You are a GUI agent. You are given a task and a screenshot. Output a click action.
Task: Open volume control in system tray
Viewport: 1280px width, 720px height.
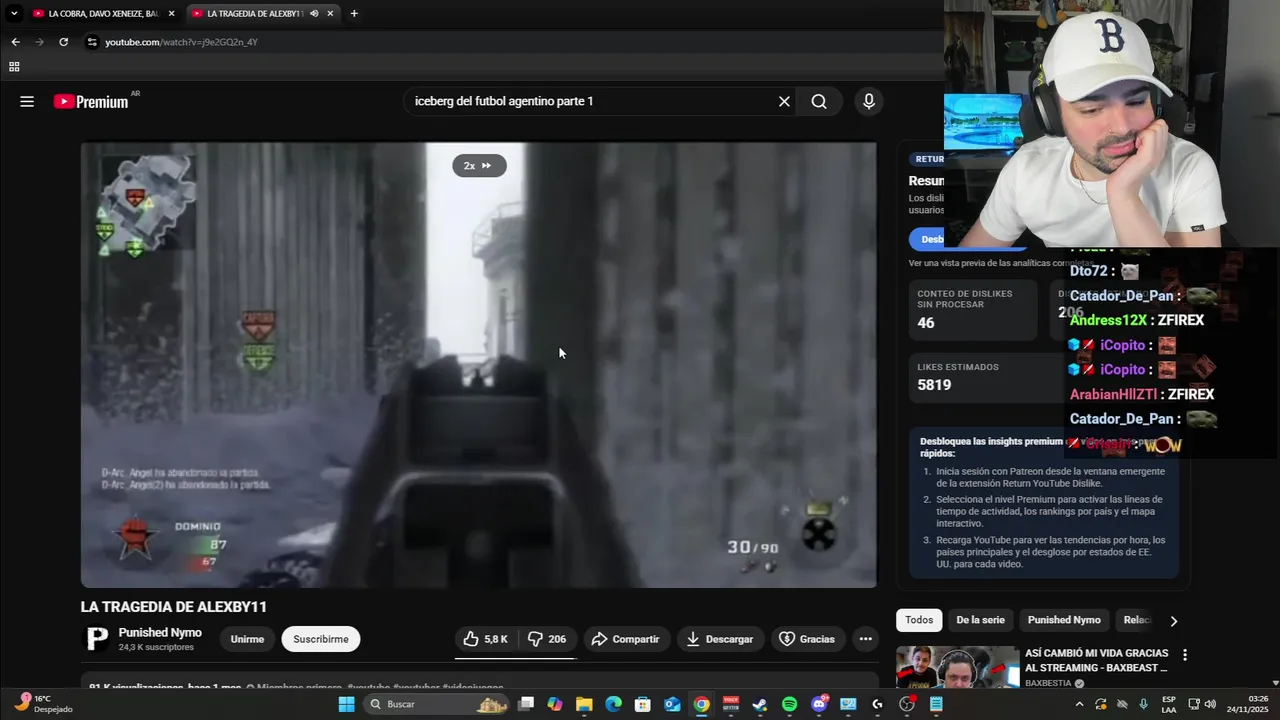tap(1208, 704)
